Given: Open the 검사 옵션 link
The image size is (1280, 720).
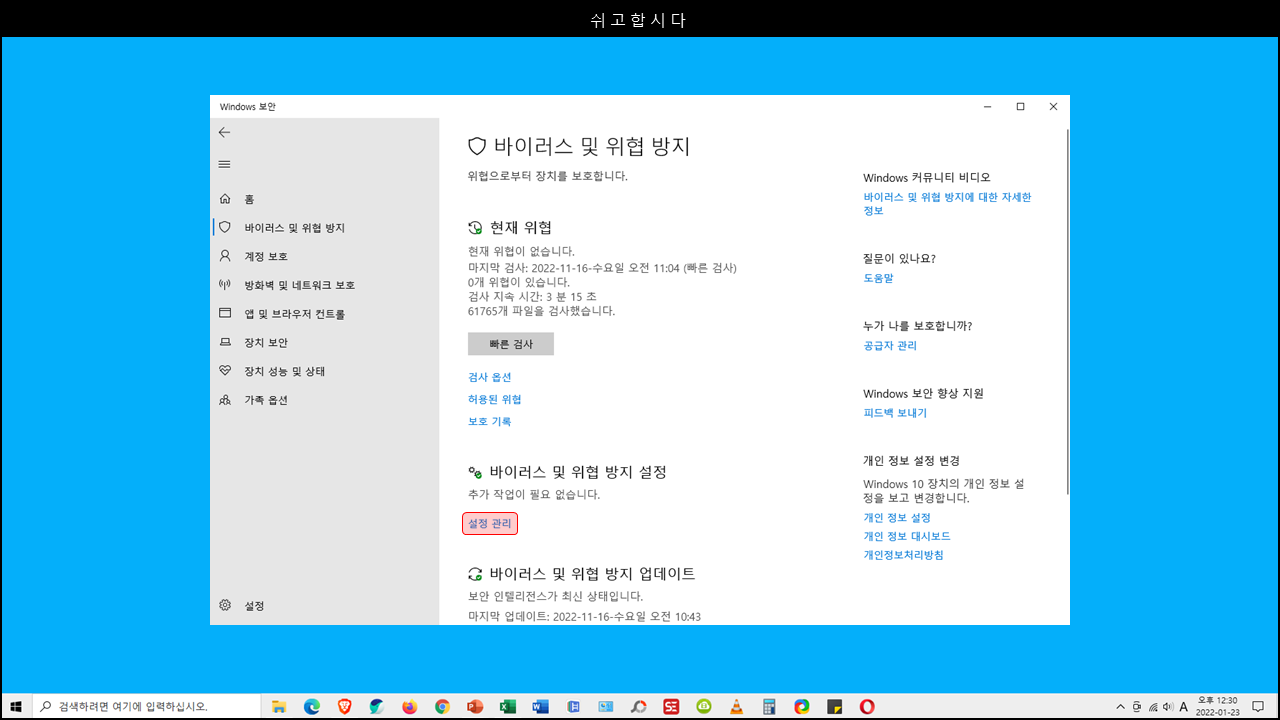Looking at the screenshot, I should pos(490,377).
